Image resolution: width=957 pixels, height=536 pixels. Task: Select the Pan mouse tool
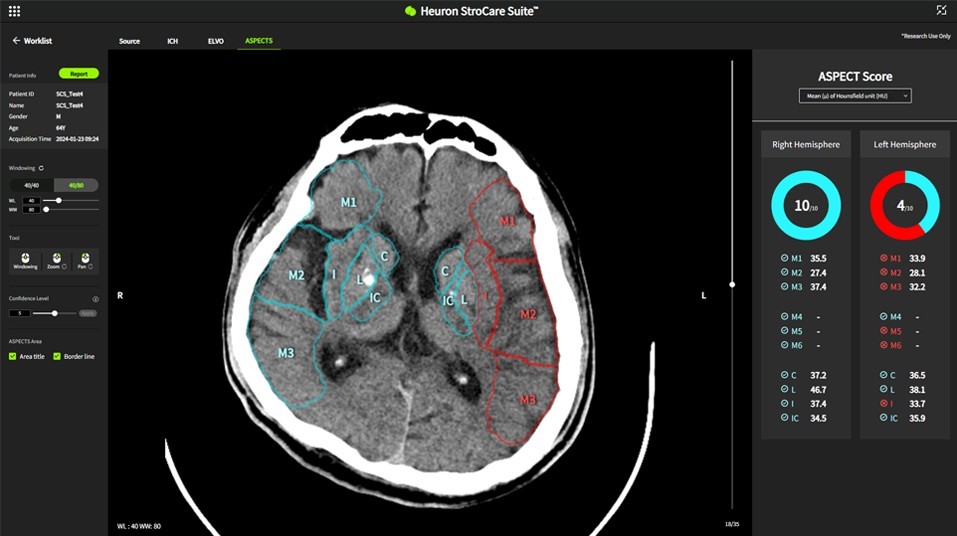tap(84, 260)
